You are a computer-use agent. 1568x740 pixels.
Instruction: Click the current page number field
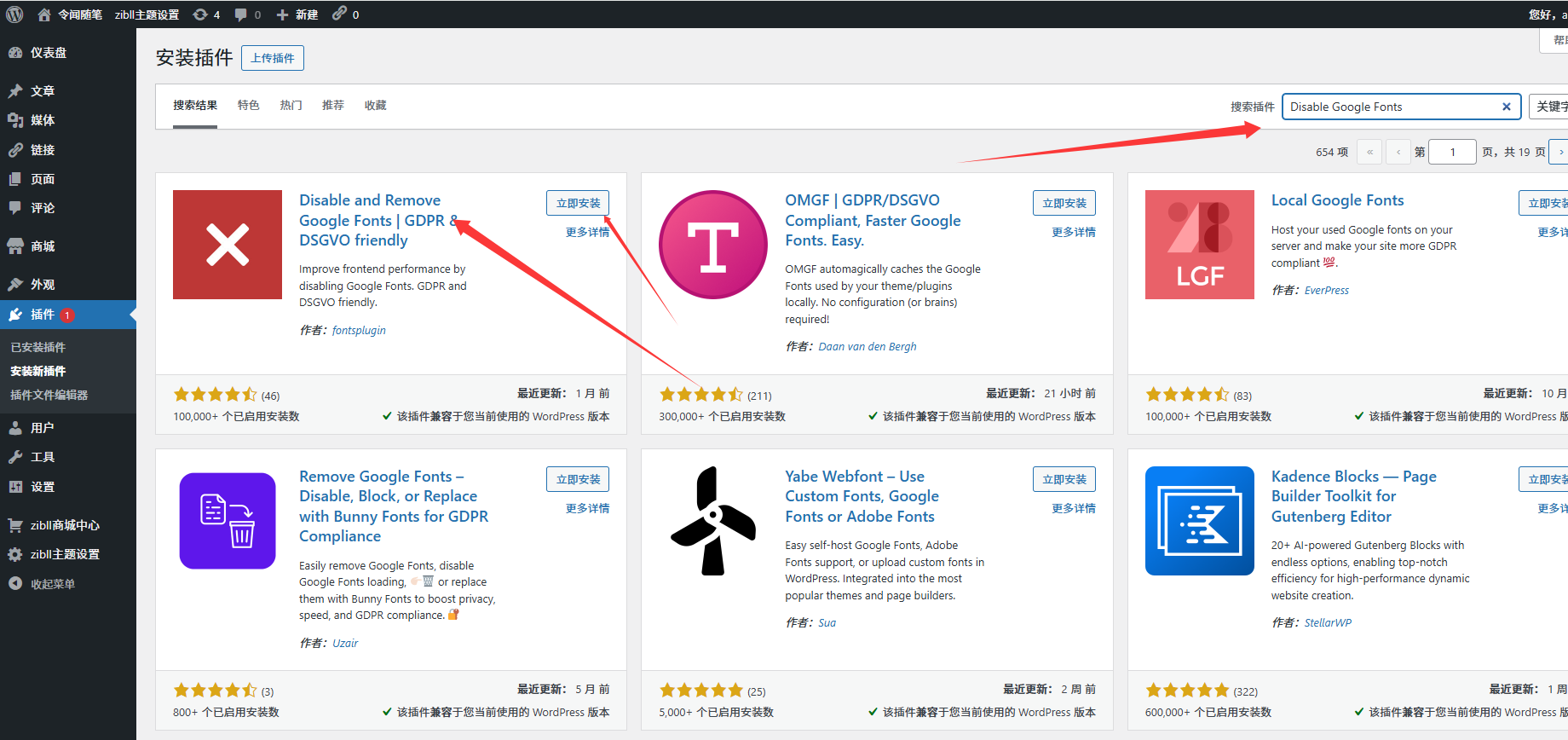click(x=1452, y=152)
